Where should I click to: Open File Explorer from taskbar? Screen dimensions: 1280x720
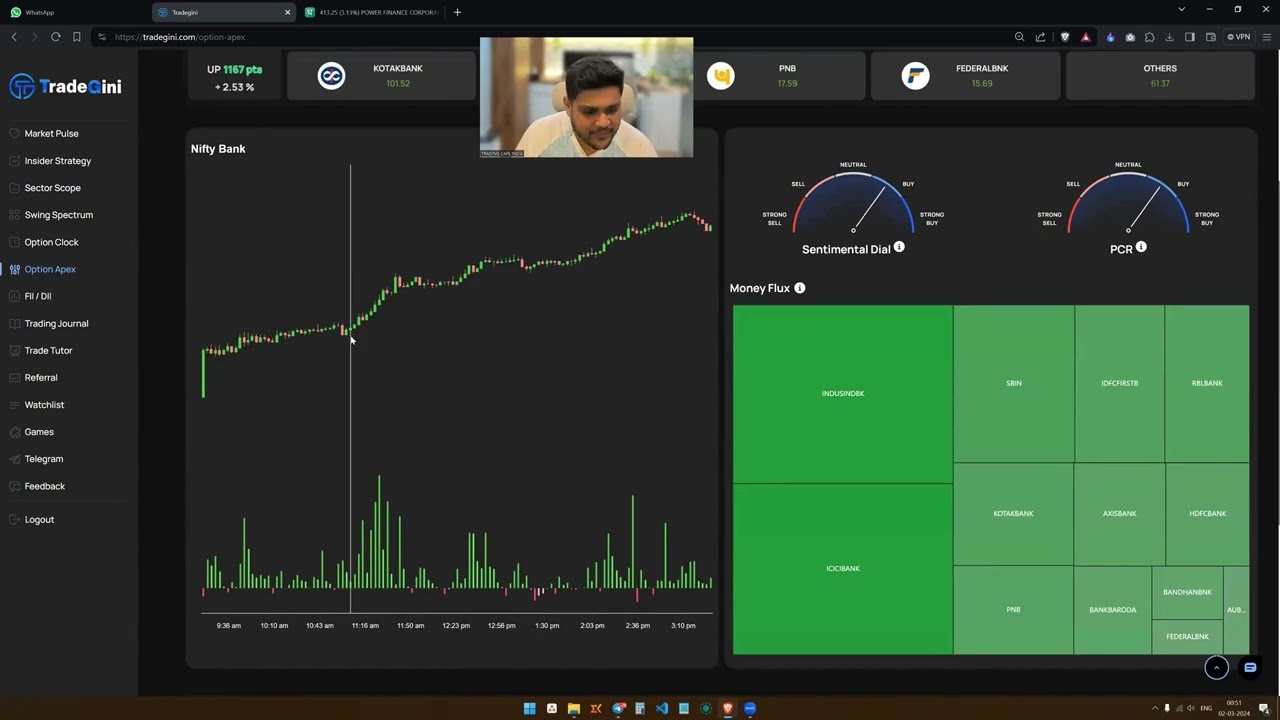pos(573,709)
